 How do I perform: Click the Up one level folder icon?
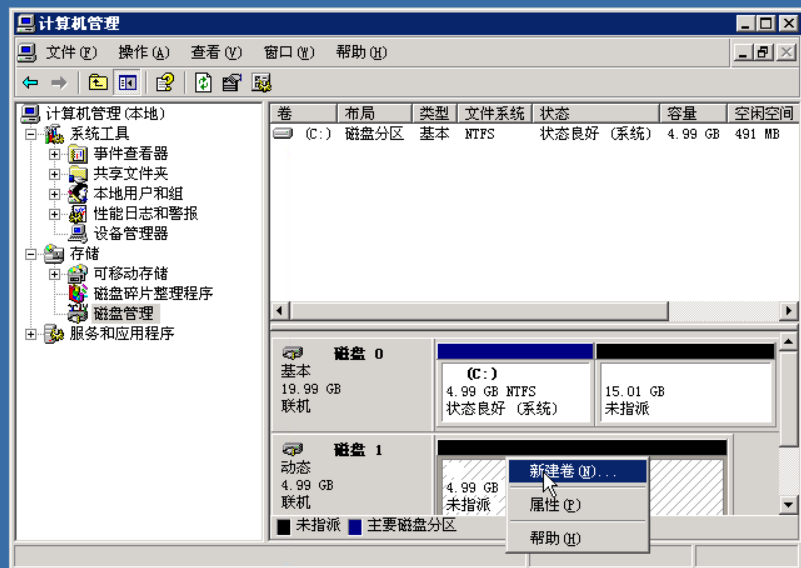tap(98, 82)
